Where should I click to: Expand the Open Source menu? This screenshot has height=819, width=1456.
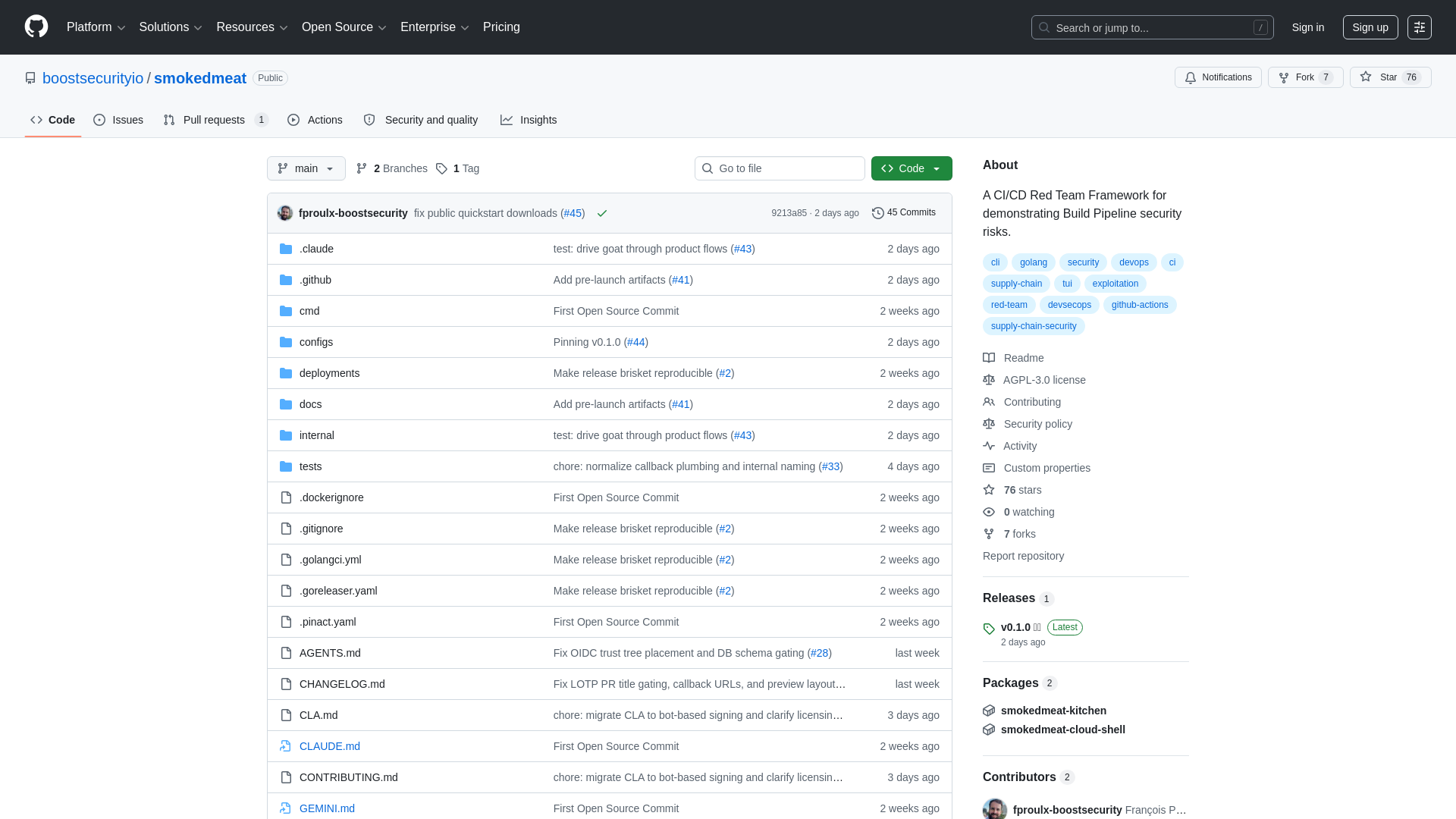(344, 27)
